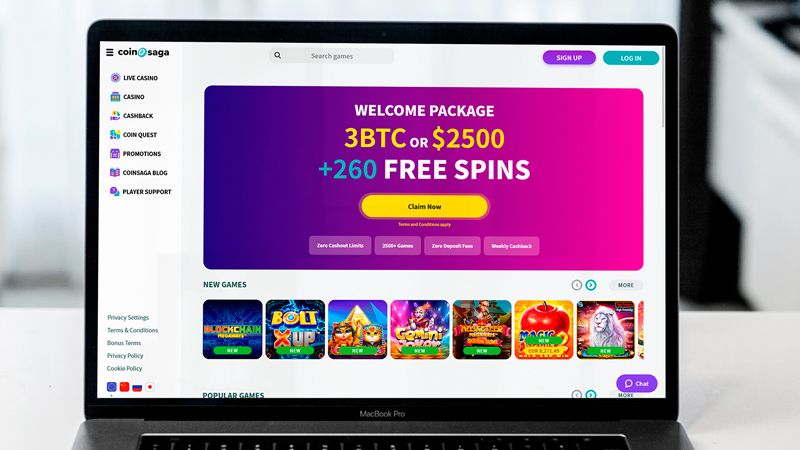Switch language with the Chinese flag
Viewport: 800px width, 450px height.
tap(124, 387)
